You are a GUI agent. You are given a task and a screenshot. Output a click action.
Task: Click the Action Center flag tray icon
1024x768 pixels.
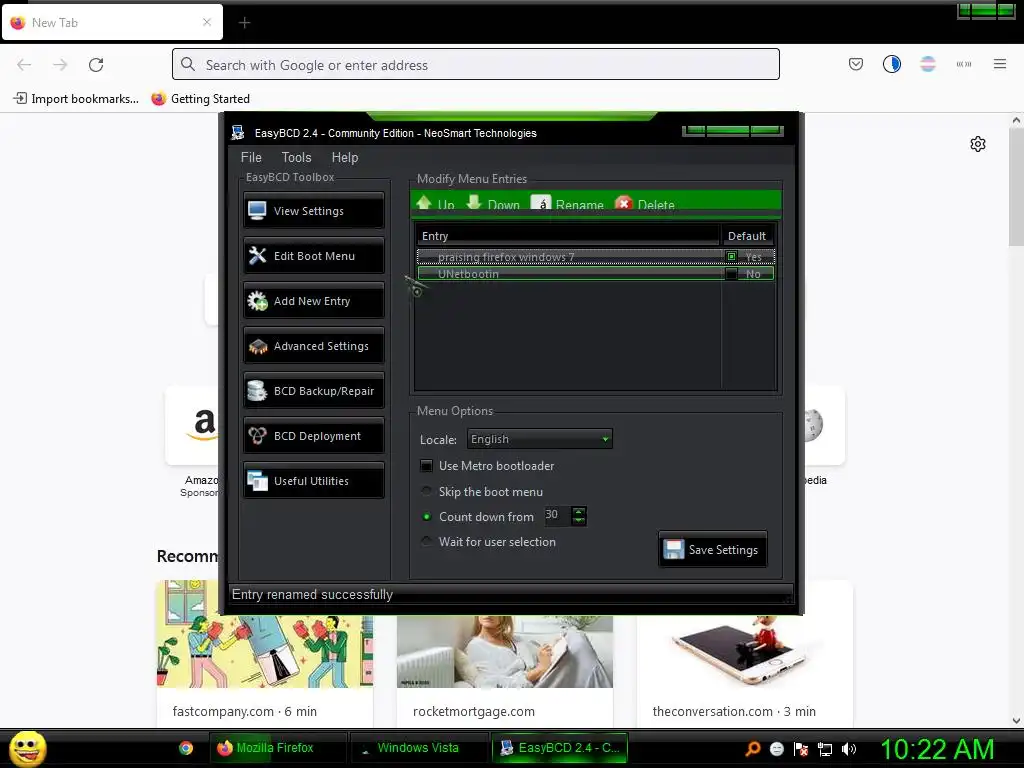[801, 749]
